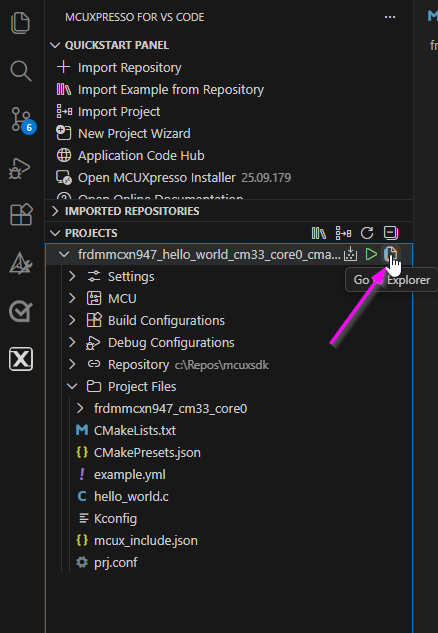Refresh the Projects list
Image resolution: width=438 pixels, height=633 pixels.
pos(367,233)
